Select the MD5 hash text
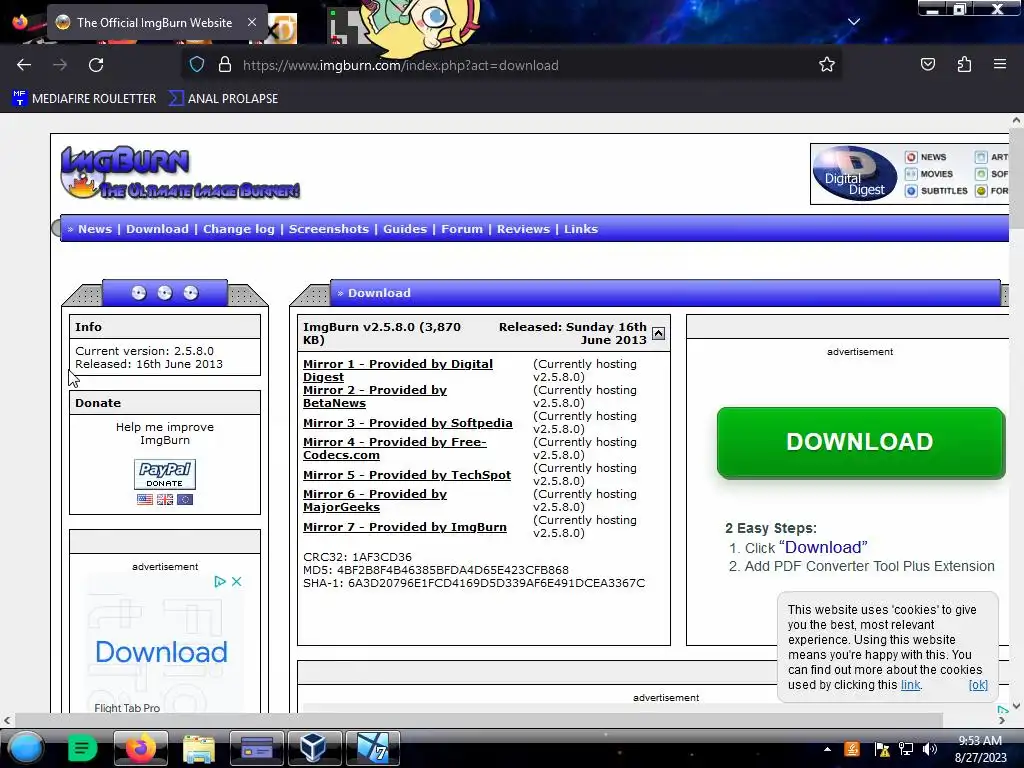This screenshot has height=768, width=1024. point(436,570)
